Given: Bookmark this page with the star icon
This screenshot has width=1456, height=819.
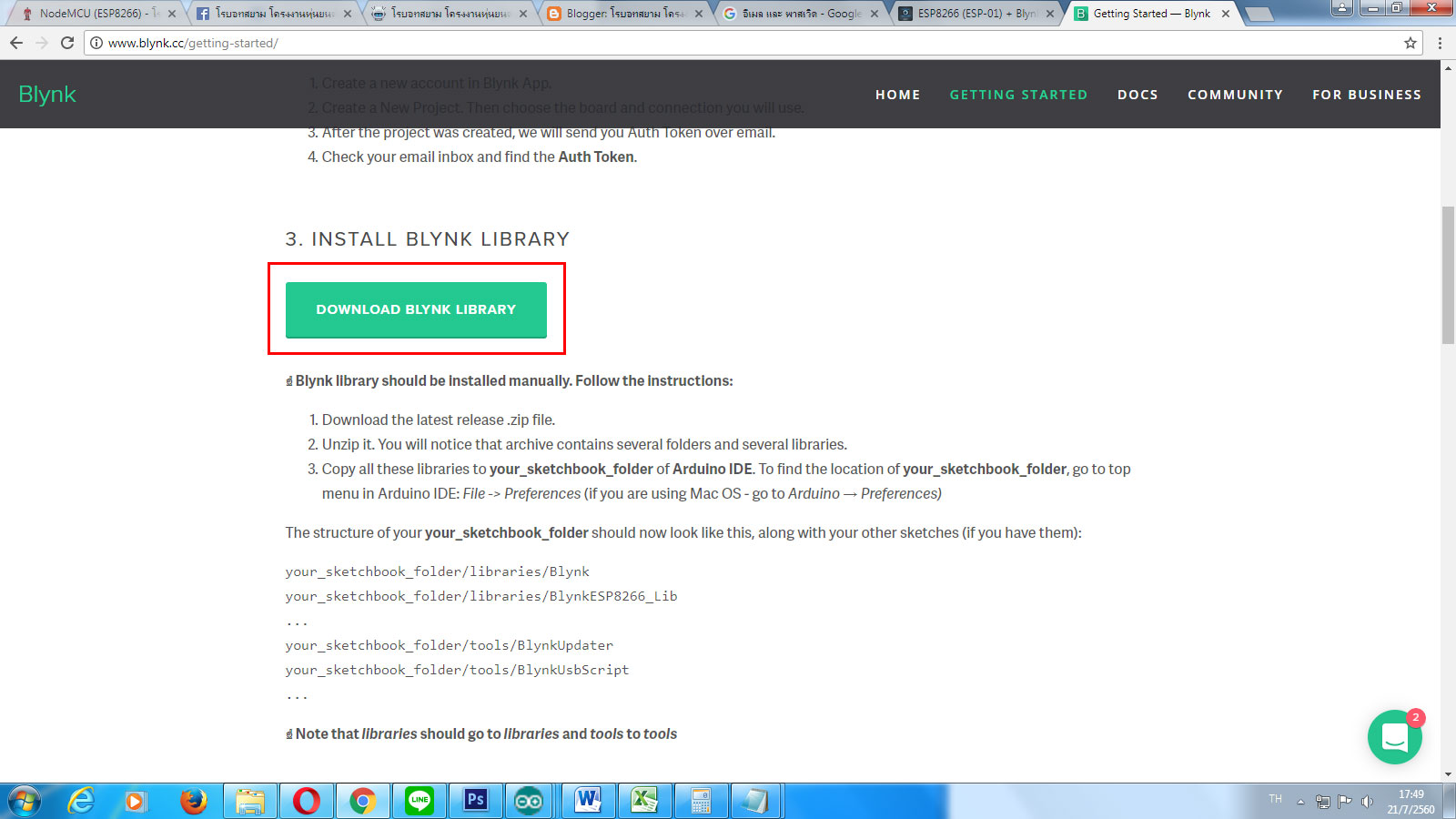Looking at the screenshot, I should point(1410,43).
